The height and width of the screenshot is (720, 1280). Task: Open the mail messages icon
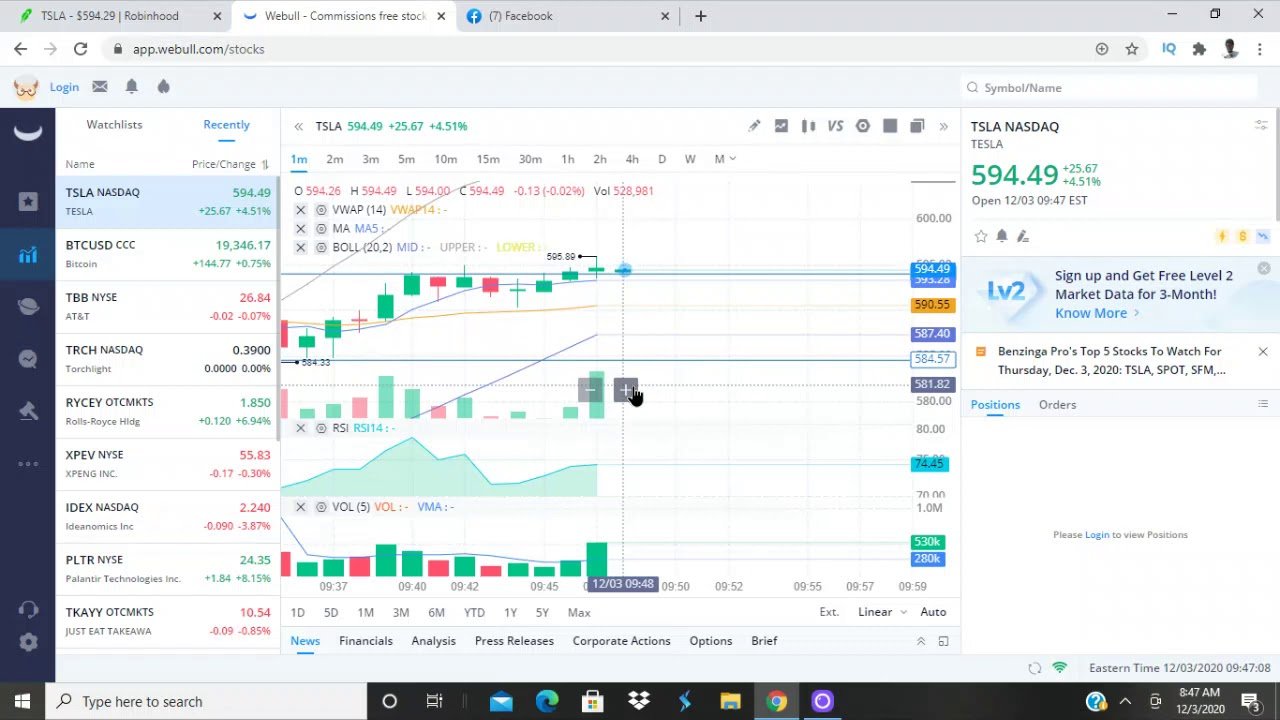click(100, 87)
